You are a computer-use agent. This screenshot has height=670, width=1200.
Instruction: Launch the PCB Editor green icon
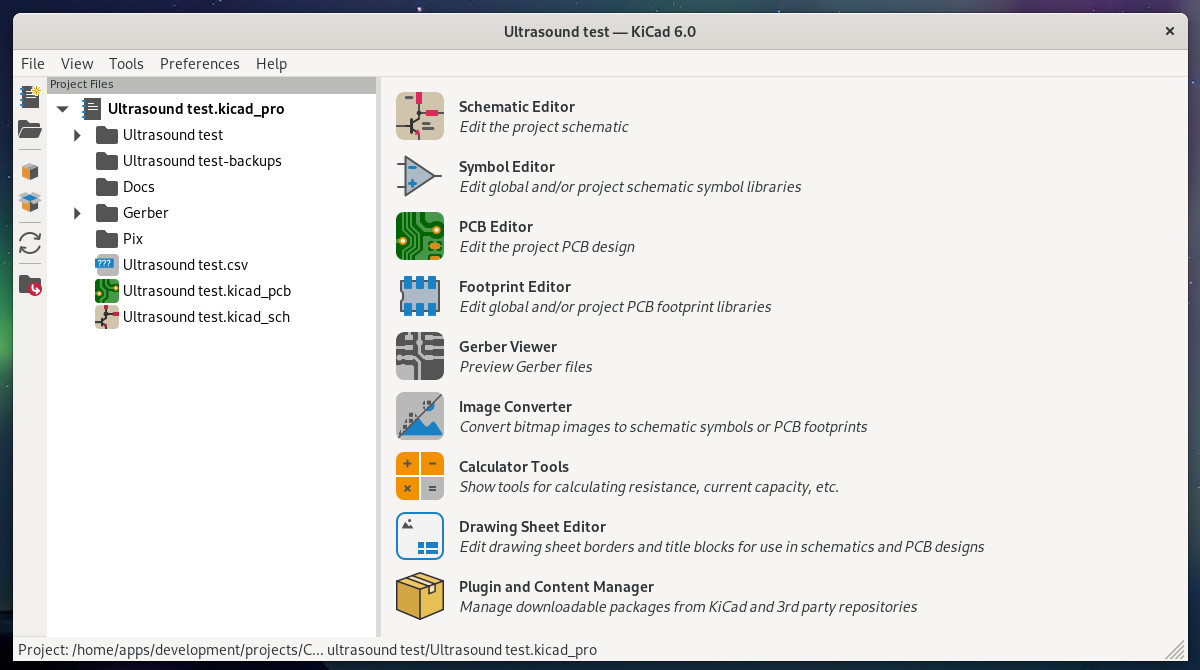[x=420, y=236]
